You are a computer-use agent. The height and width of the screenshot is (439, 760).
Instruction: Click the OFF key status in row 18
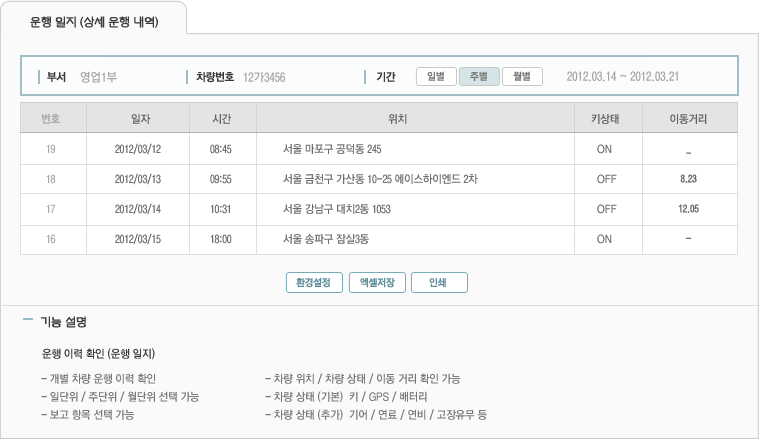pyautogui.click(x=606, y=179)
